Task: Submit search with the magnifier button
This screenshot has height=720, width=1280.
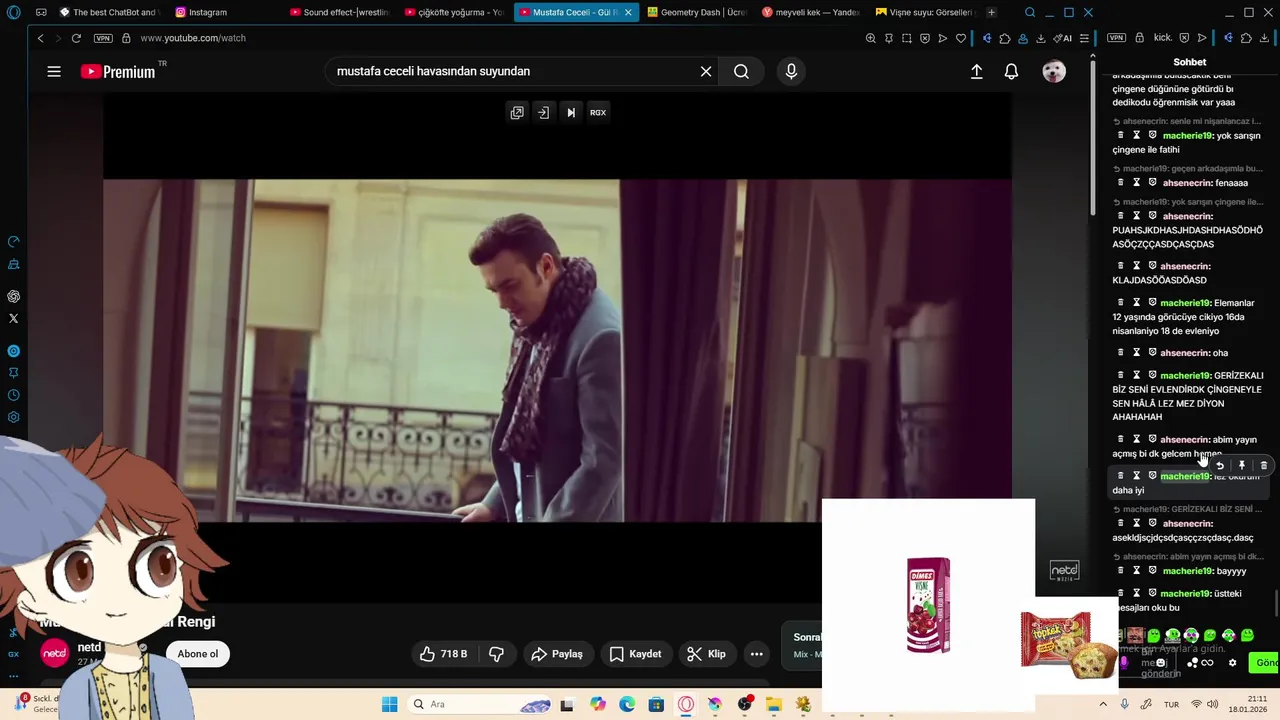Action: pos(741,71)
